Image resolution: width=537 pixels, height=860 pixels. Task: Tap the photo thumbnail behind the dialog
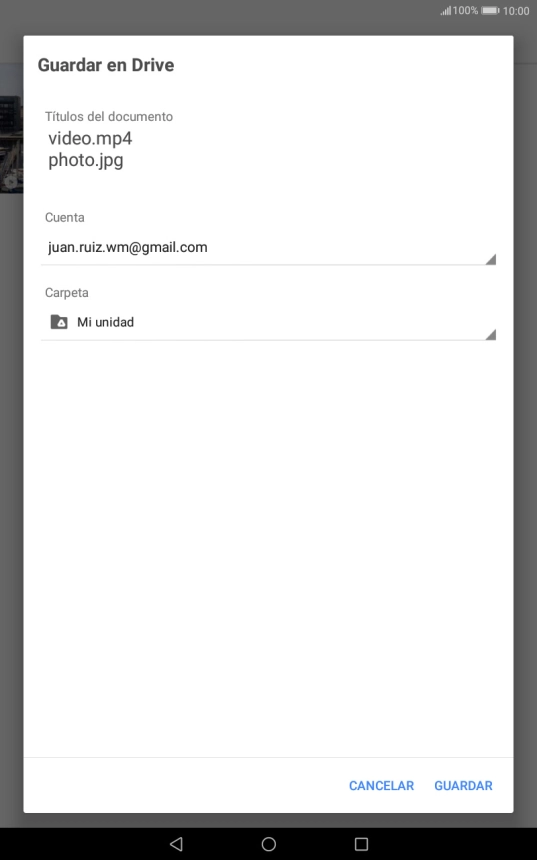(x=11, y=144)
